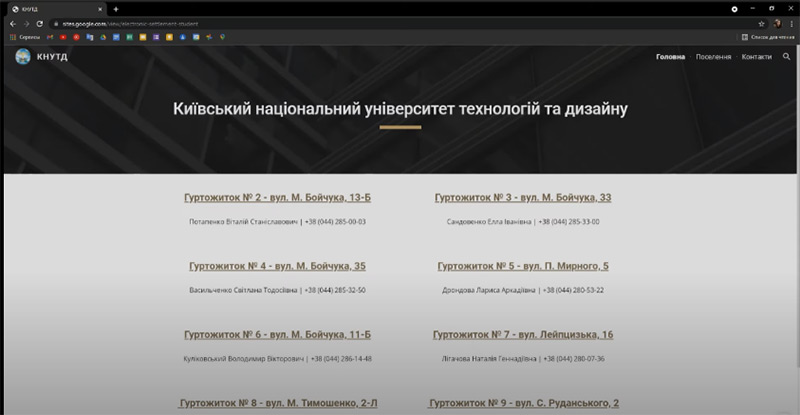Image resolution: width=800 pixels, height=415 pixels.
Task: Open the Поселення navigation item
Action: (713, 57)
